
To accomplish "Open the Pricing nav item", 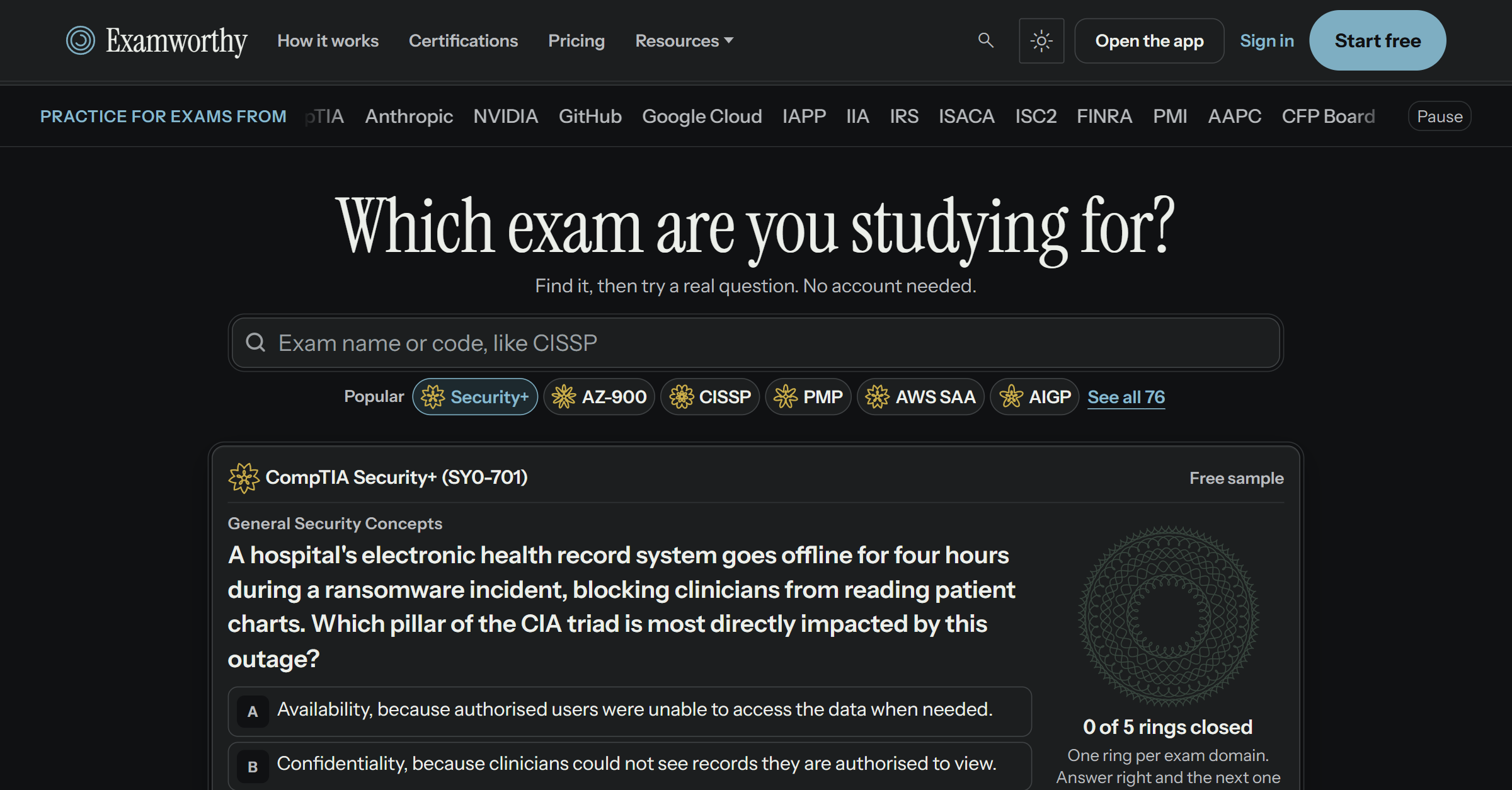I will click(576, 40).
